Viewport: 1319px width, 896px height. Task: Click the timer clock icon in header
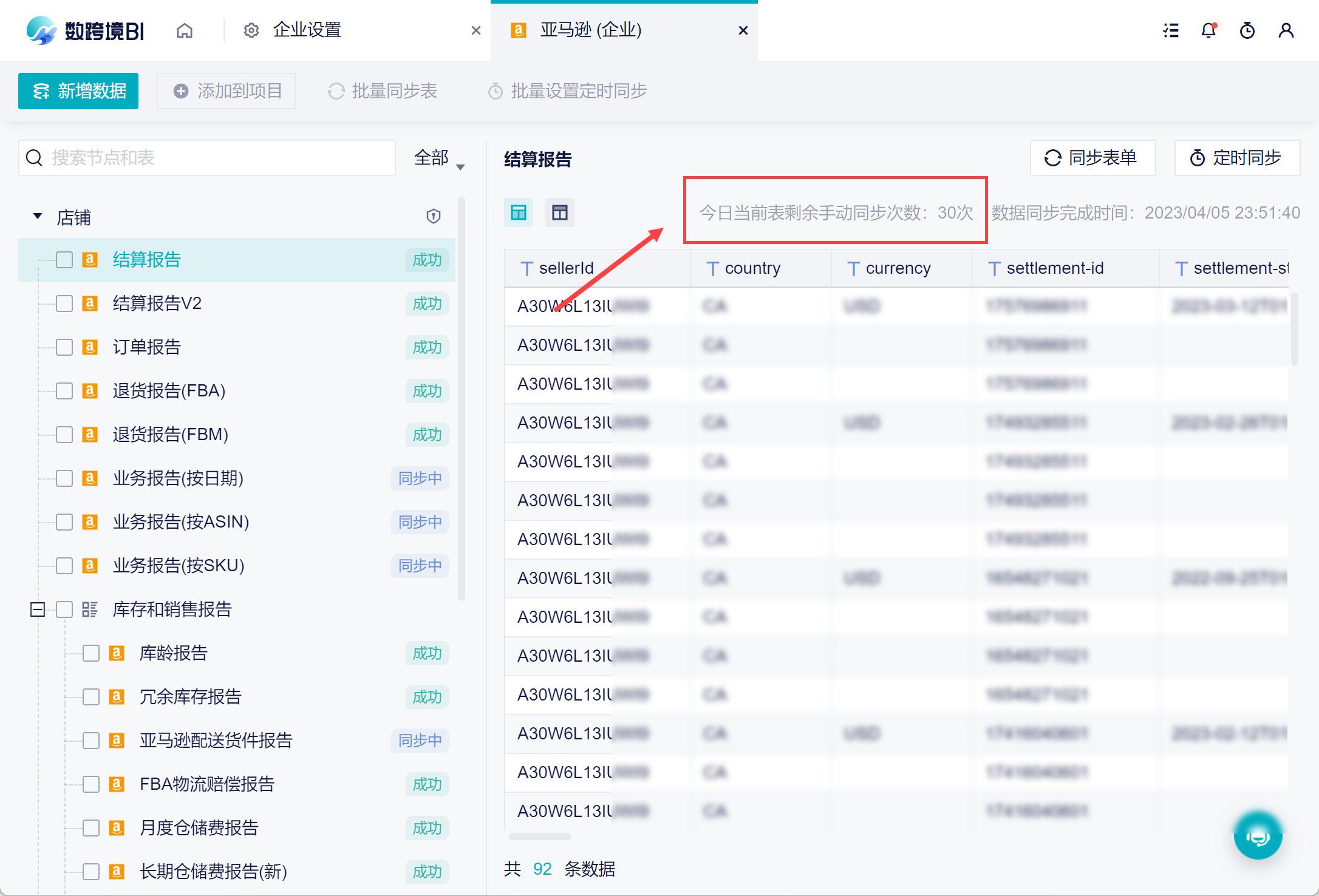click(x=1247, y=30)
